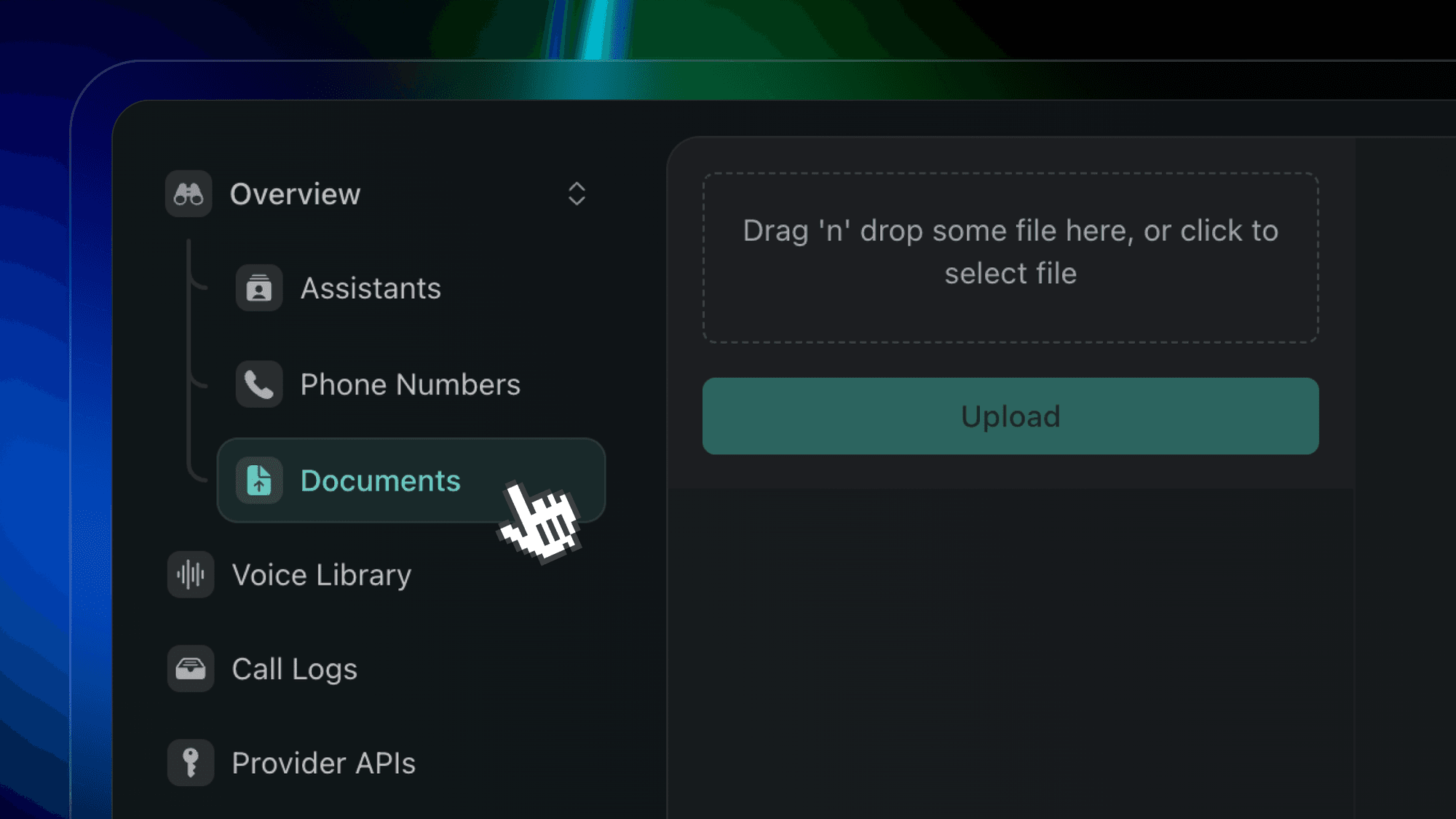Select the Documents menu entry
The width and height of the screenshot is (1456, 819).
(x=380, y=480)
